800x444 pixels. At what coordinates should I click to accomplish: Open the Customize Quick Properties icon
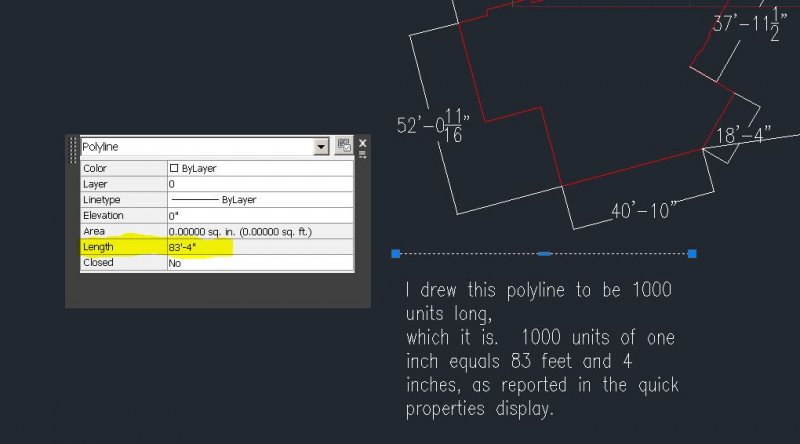(x=344, y=146)
